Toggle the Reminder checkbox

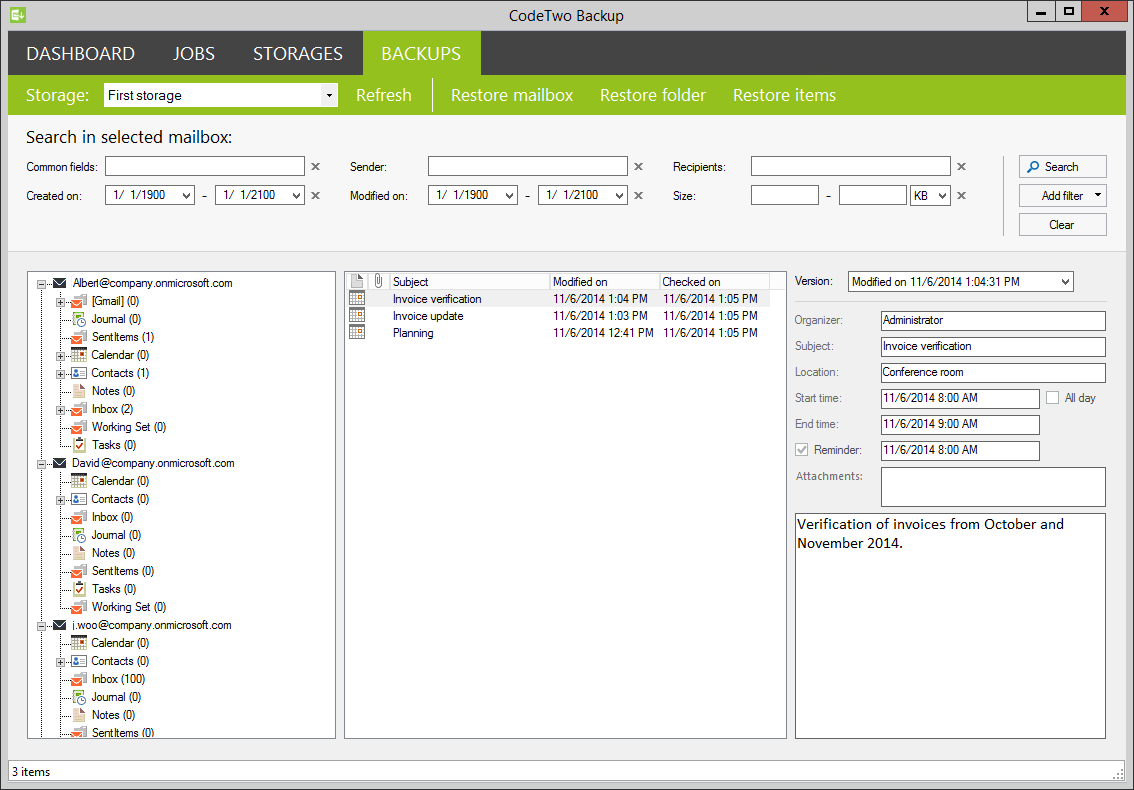(801, 450)
